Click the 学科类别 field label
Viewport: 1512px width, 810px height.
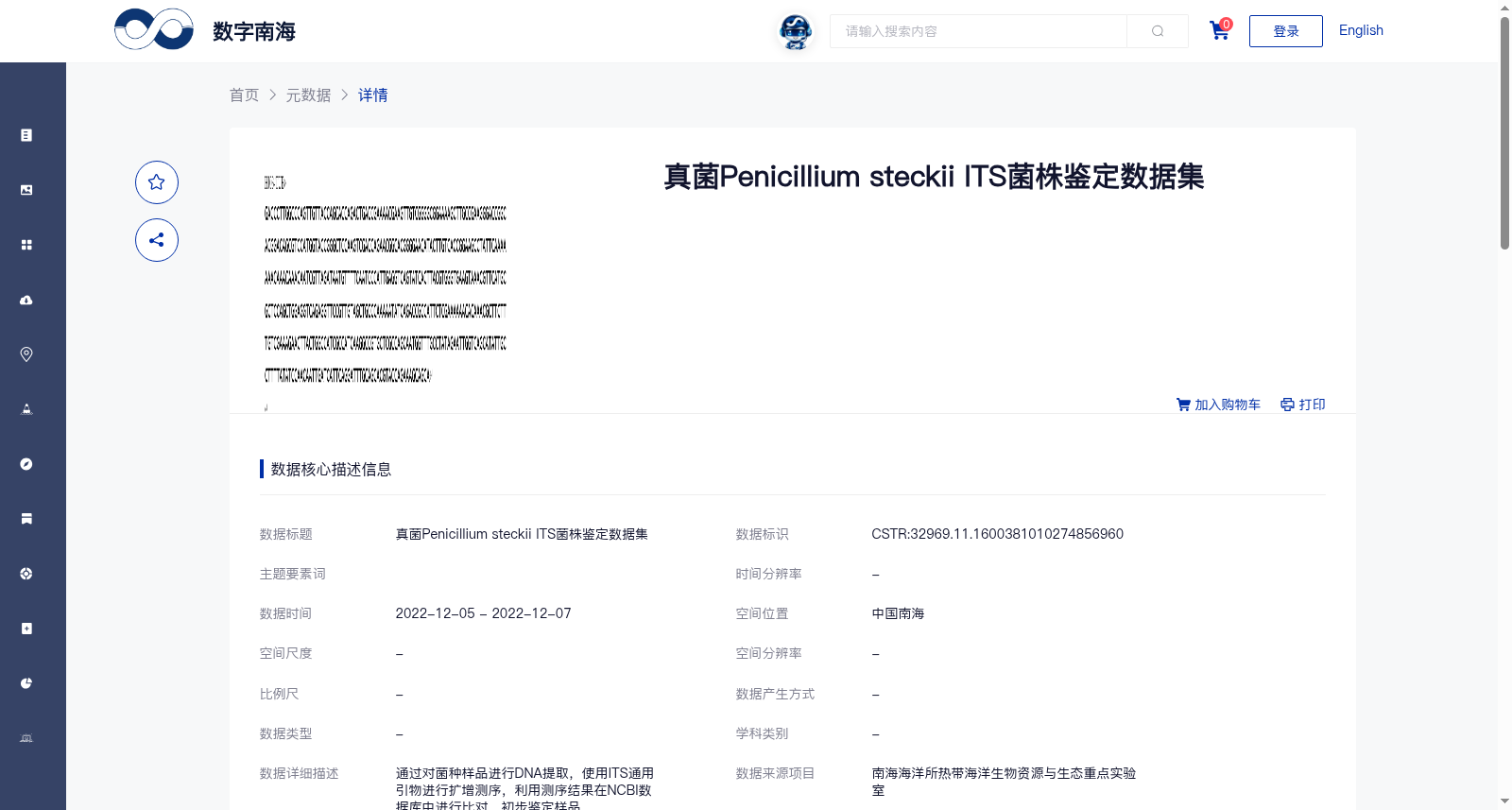click(x=763, y=733)
